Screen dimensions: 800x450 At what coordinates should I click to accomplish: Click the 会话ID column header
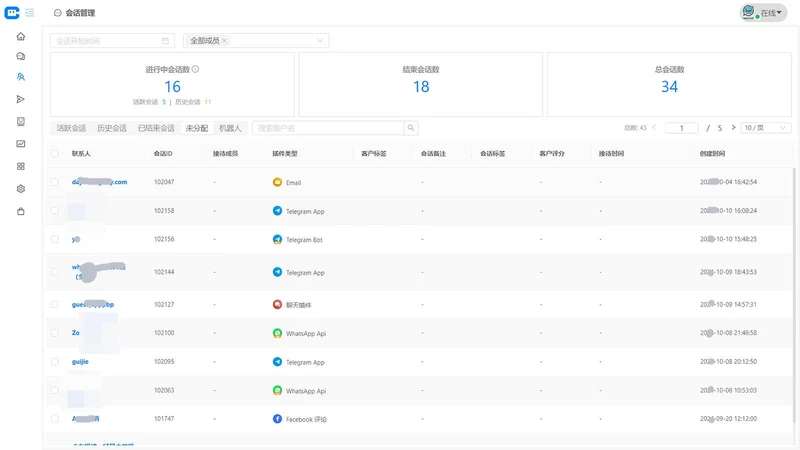[163, 153]
